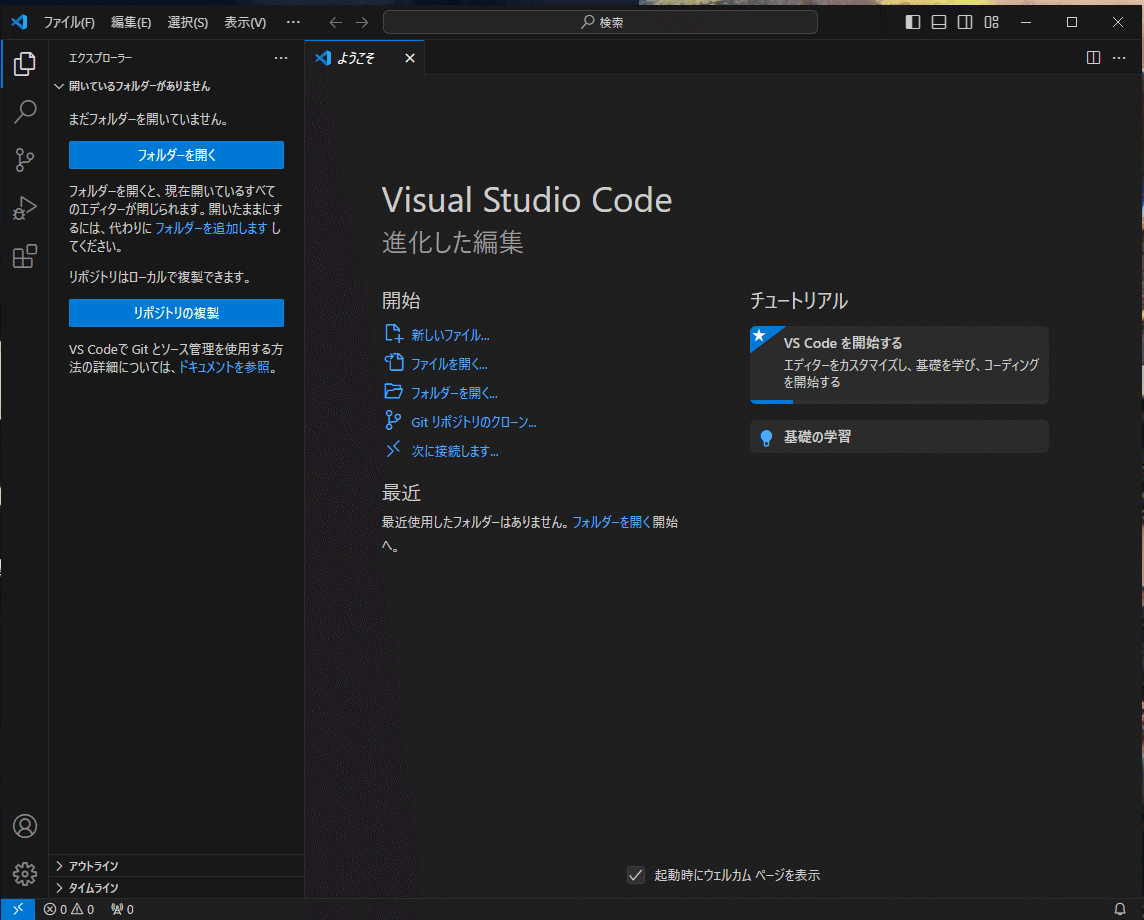Open notifications bell in status bar
1144x920 pixels.
point(1119,909)
